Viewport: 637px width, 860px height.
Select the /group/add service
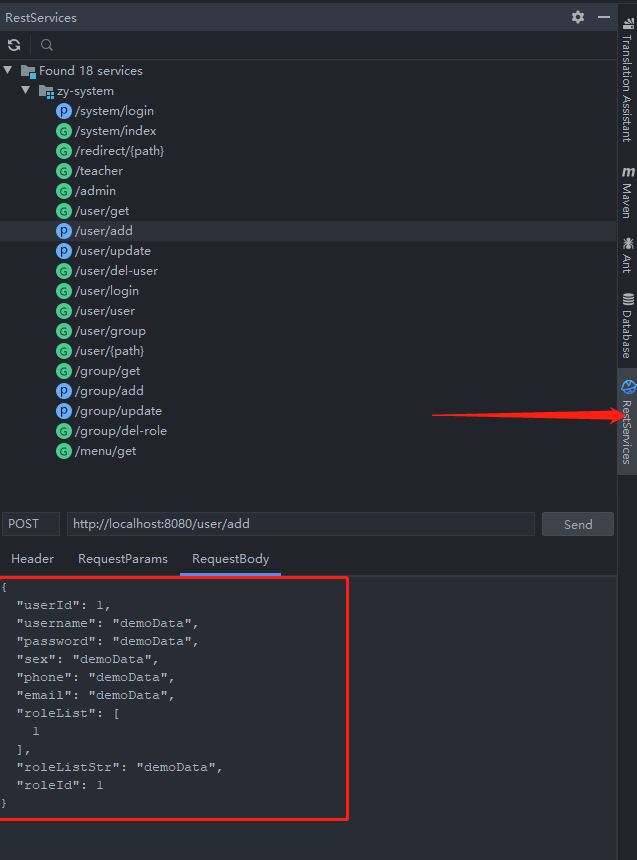click(109, 391)
